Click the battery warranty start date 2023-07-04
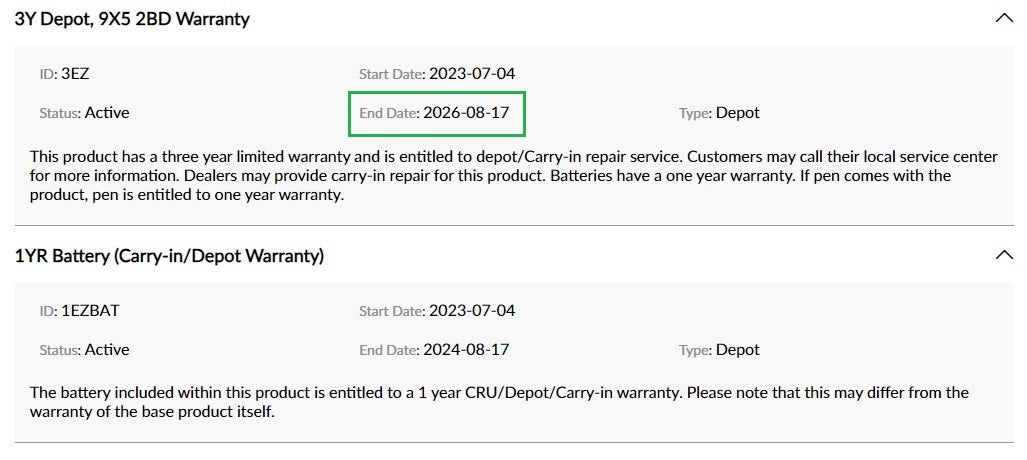The height and width of the screenshot is (460, 1027). click(x=472, y=311)
